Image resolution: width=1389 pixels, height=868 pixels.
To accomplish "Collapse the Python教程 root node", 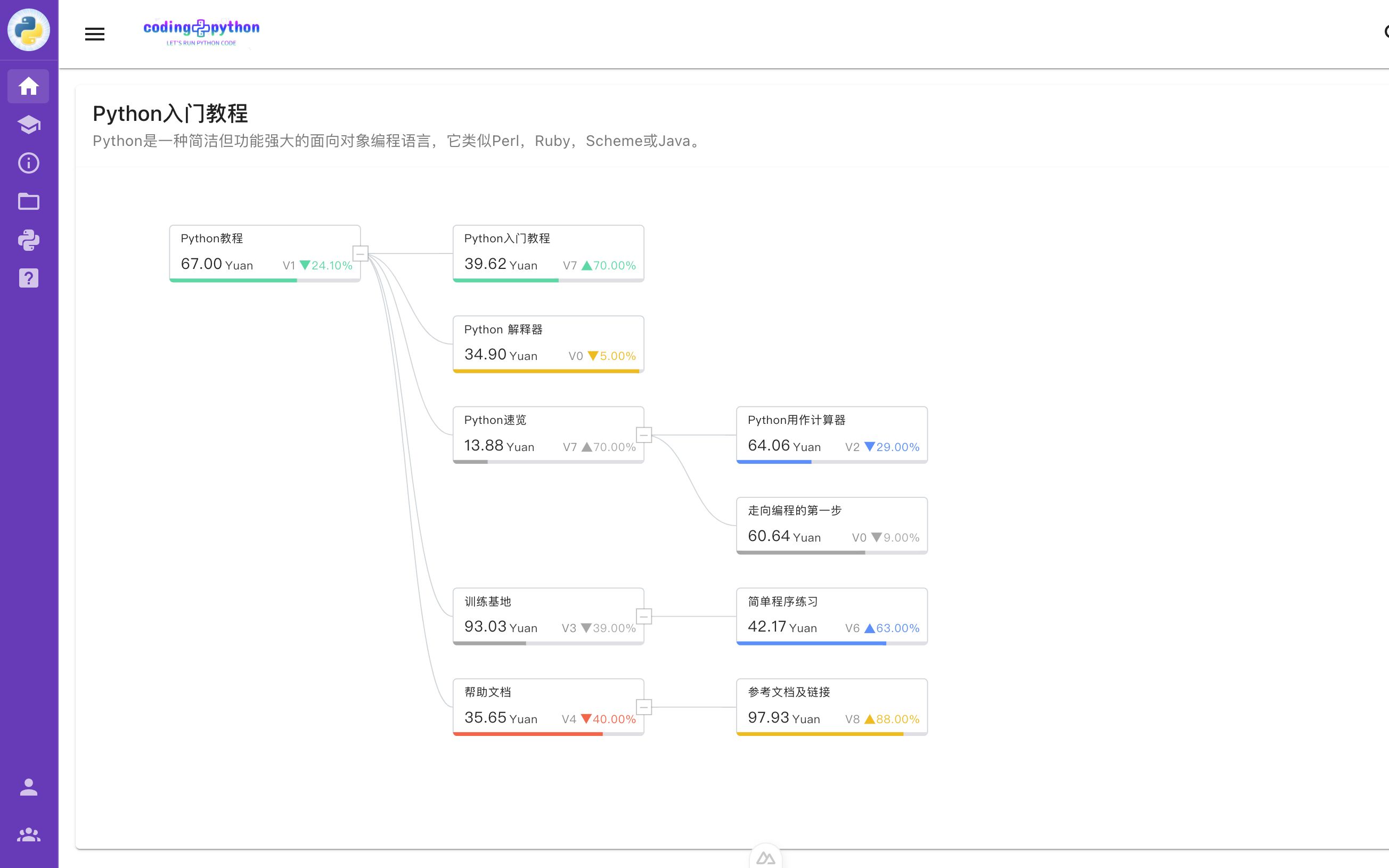I will point(361,253).
